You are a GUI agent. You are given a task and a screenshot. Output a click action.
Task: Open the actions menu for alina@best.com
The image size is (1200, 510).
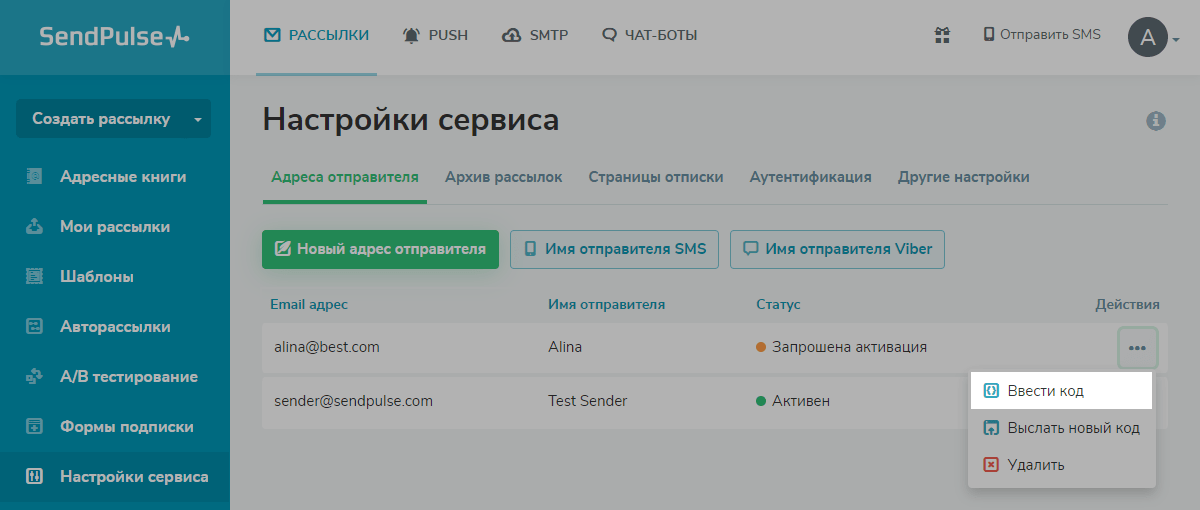click(x=1137, y=348)
